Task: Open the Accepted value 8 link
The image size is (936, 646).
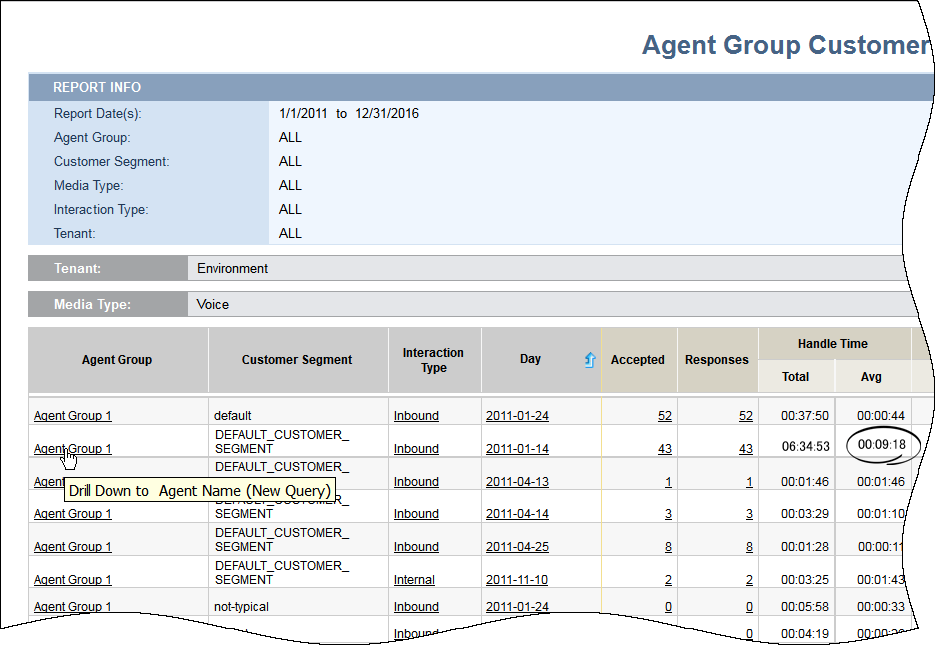Action: 667,547
